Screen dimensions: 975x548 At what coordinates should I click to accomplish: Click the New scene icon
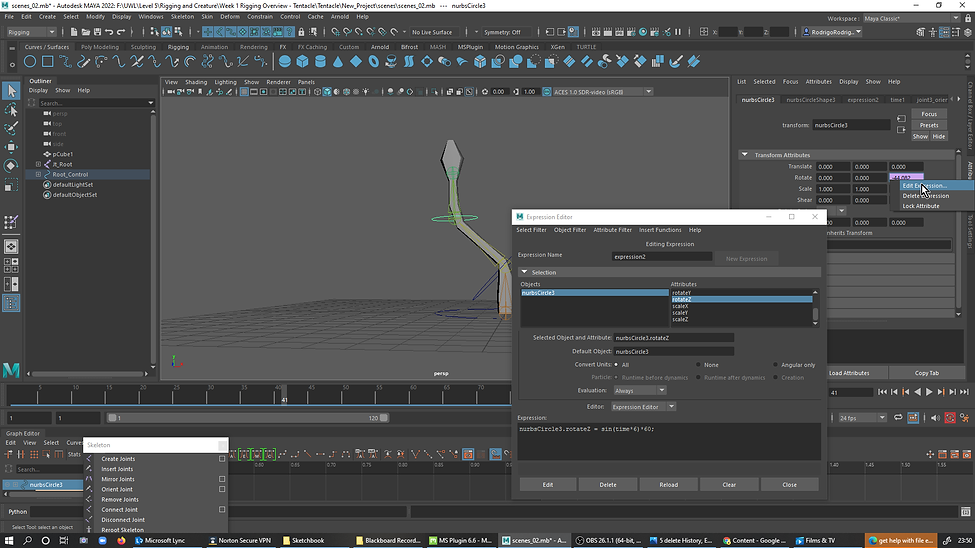[73, 32]
